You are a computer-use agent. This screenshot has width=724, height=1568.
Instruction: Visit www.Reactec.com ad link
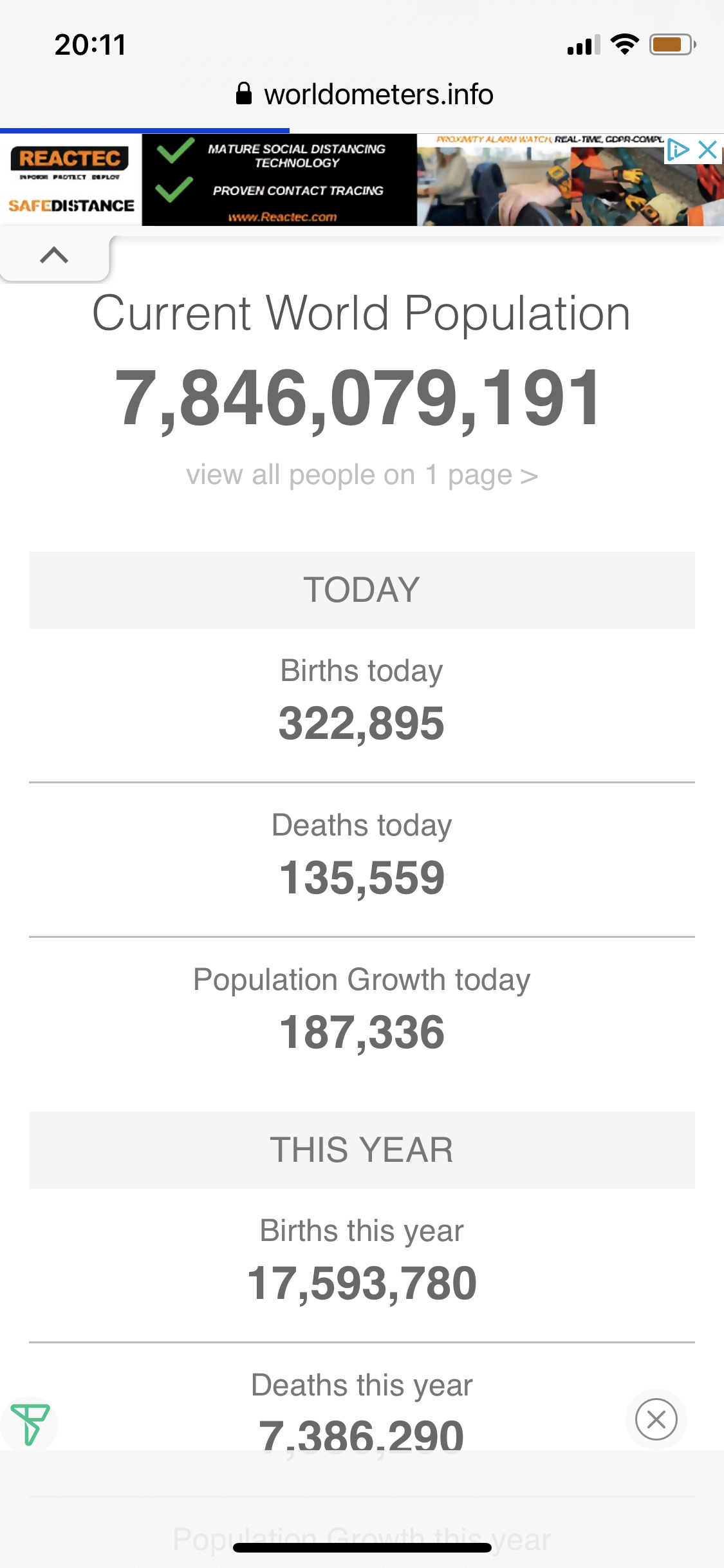283,217
